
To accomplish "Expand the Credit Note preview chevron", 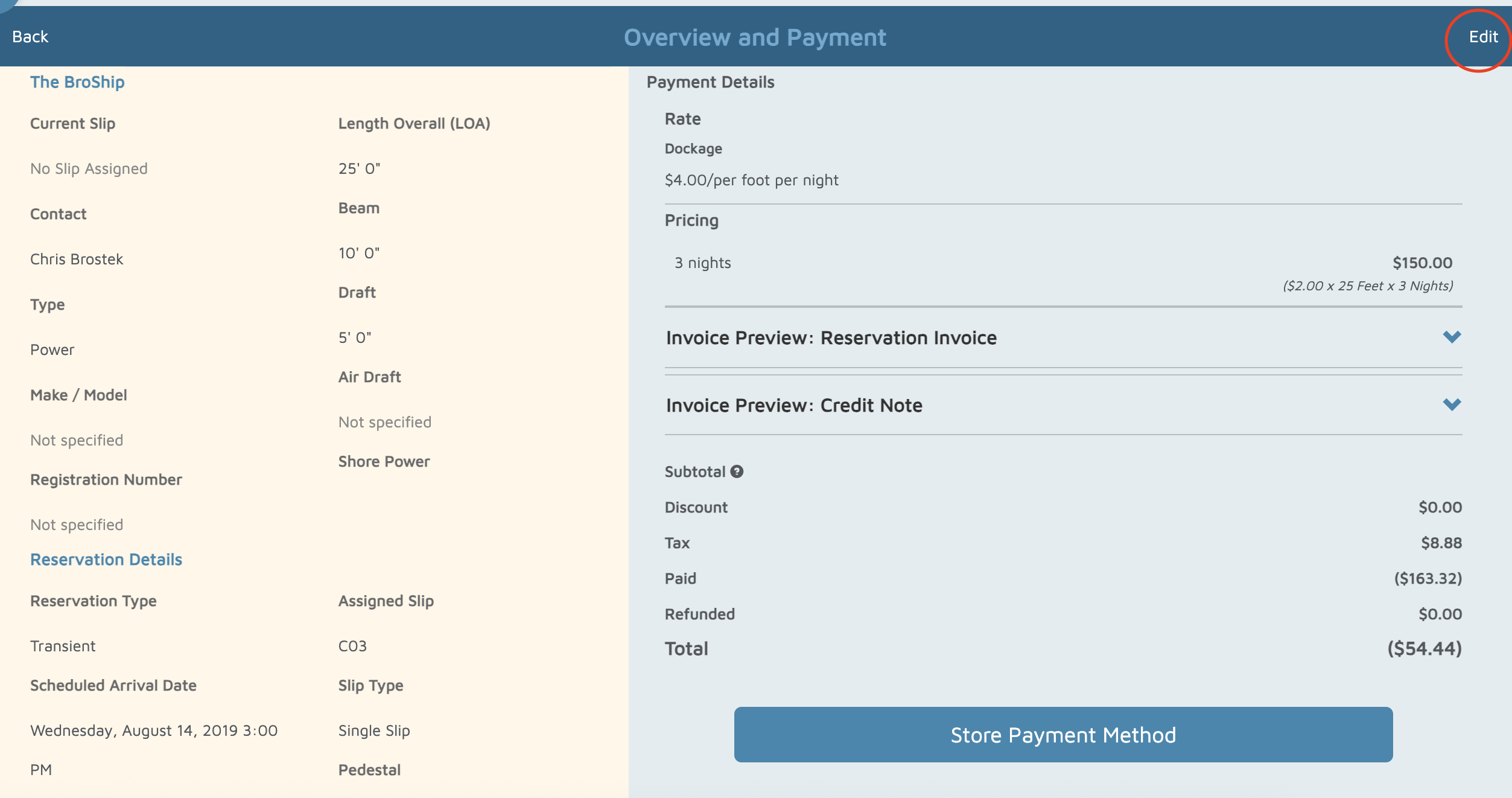I will tap(1452, 404).
